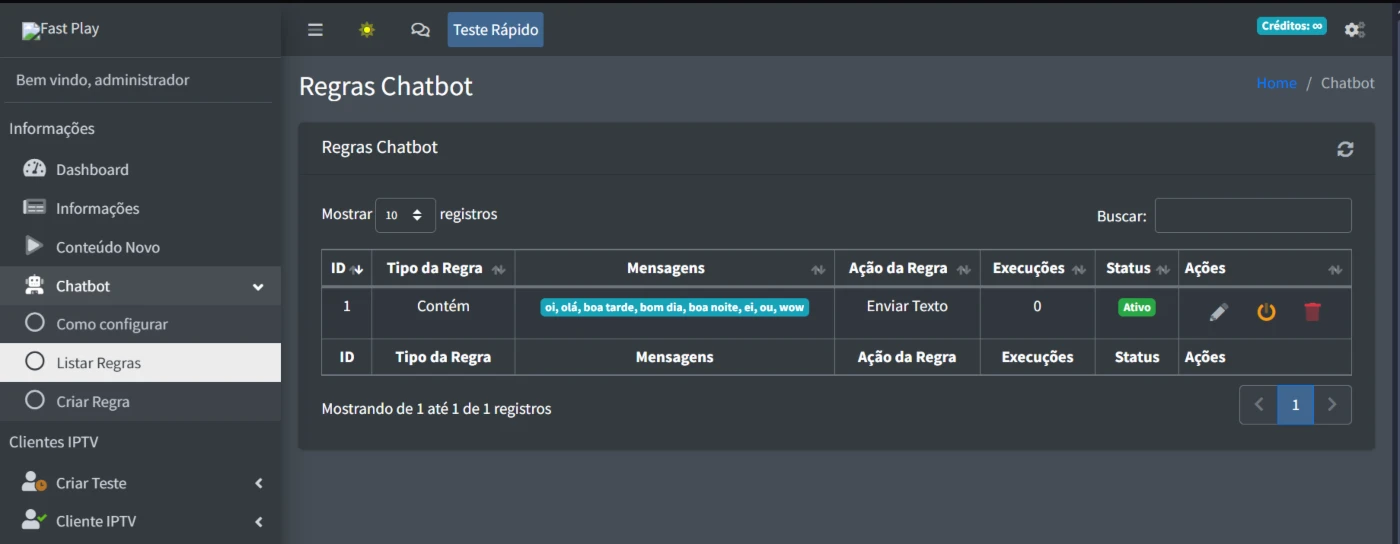Image resolution: width=1400 pixels, height=544 pixels.
Task: Follow the Home breadcrumb link
Action: [1276, 83]
